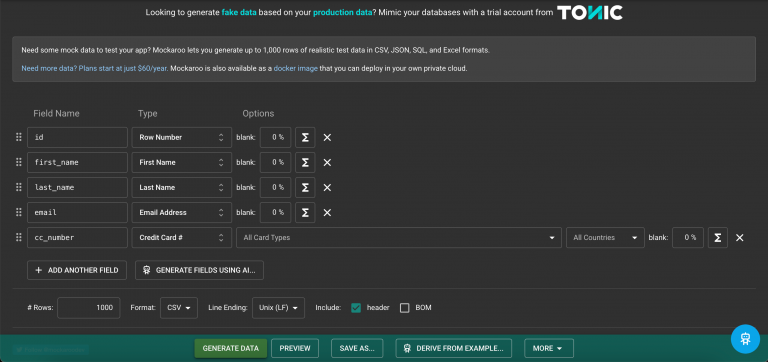Open formula editor for cc_number field
Image resolution: width=768 pixels, height=362 pixels.
pos(718,238)
